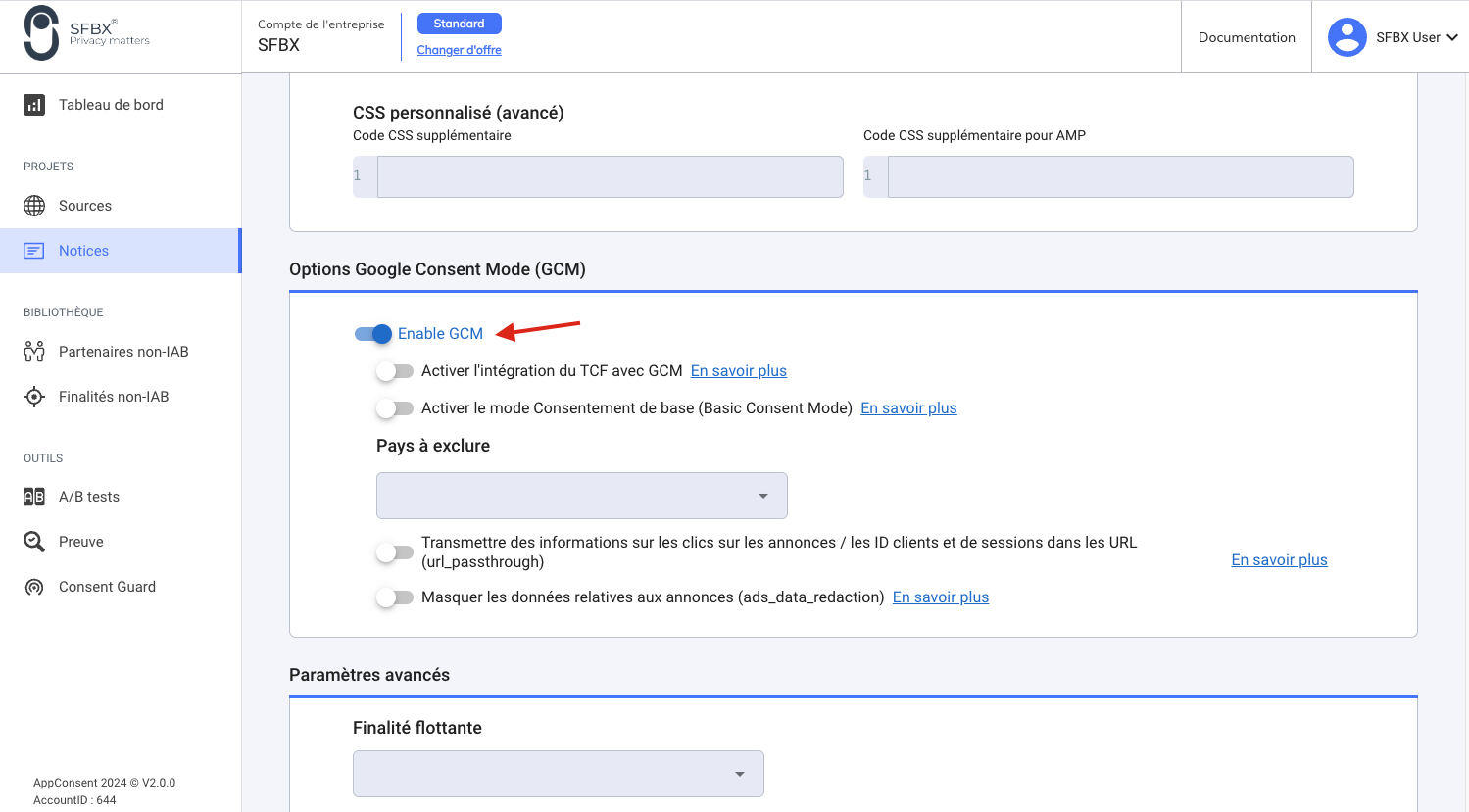Screen dimensions: 1469x812
Task: Open the Pays à exclure dropdown
Action: click(581, 496)
